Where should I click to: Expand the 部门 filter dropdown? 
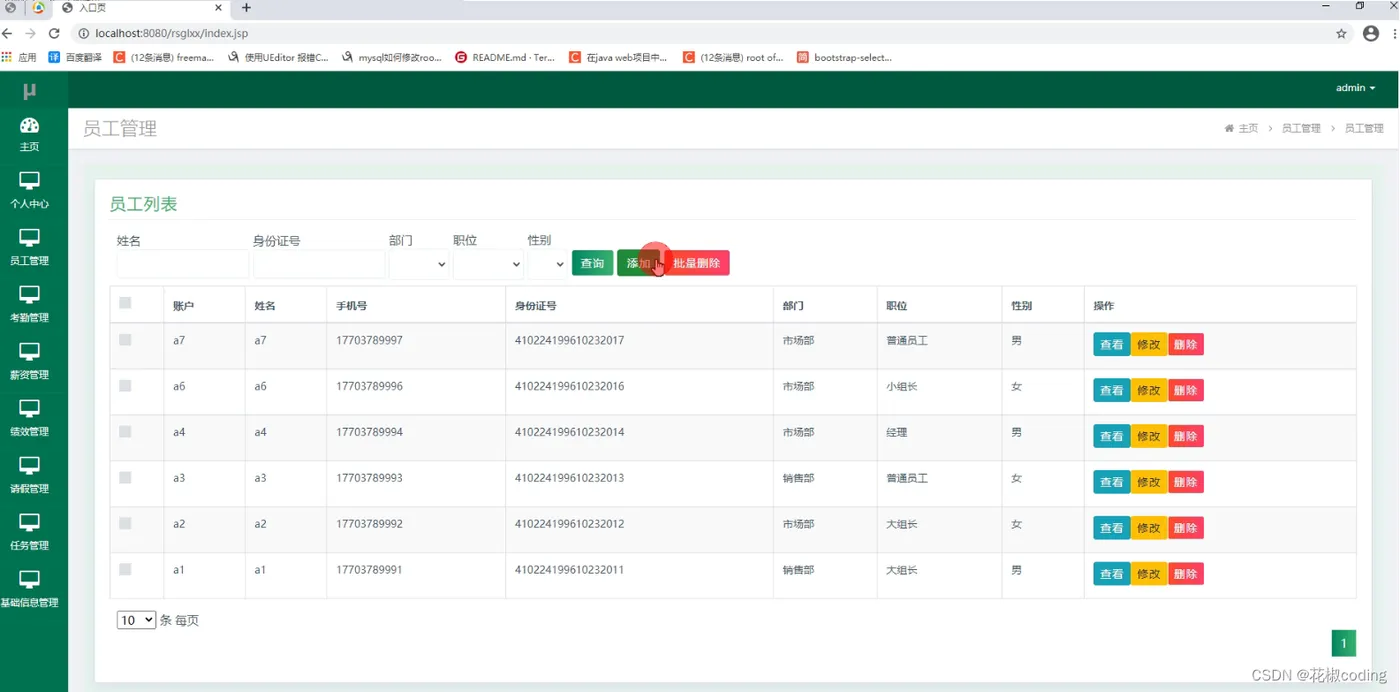click(418, 264)
